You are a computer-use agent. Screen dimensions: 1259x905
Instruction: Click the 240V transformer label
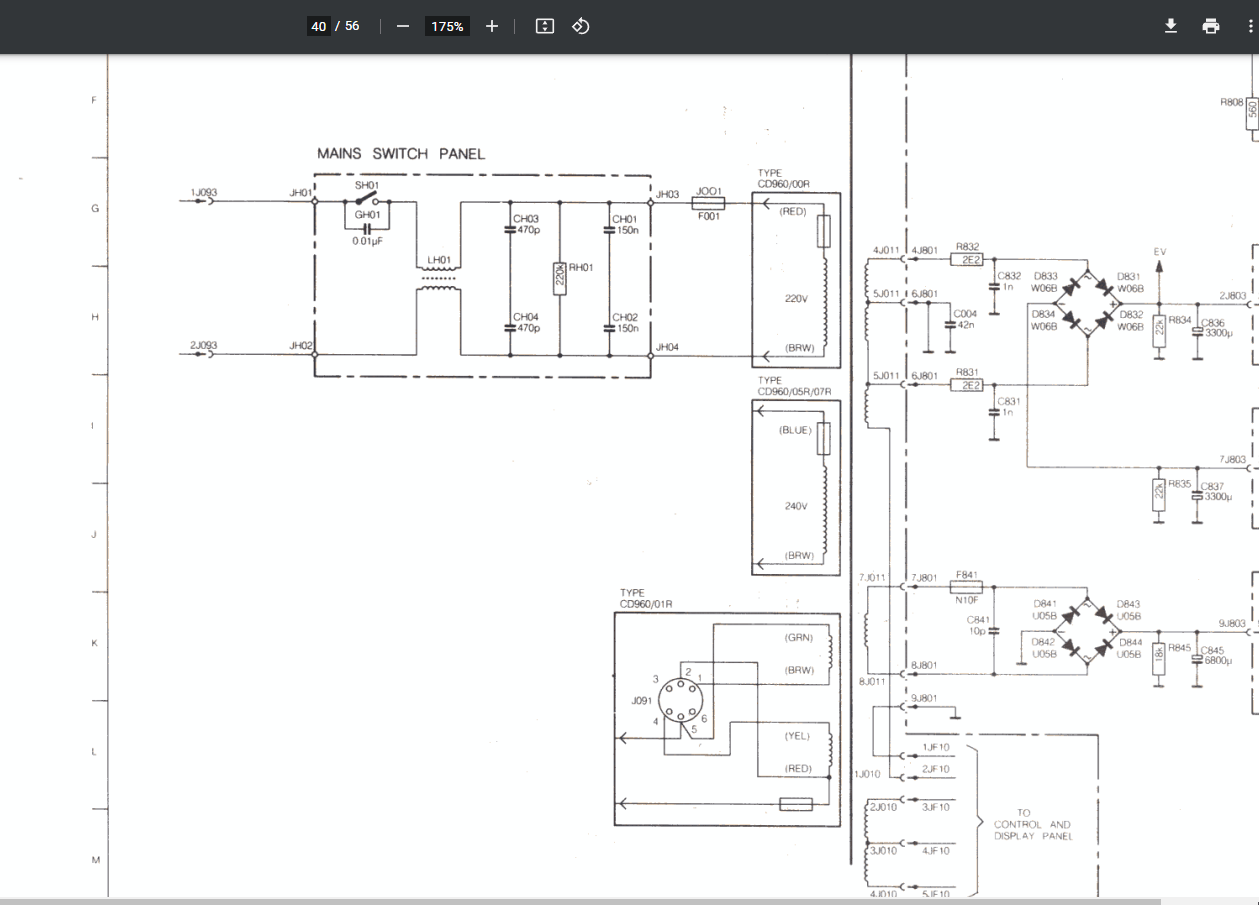pyautogui.click(x=796, y=506)
